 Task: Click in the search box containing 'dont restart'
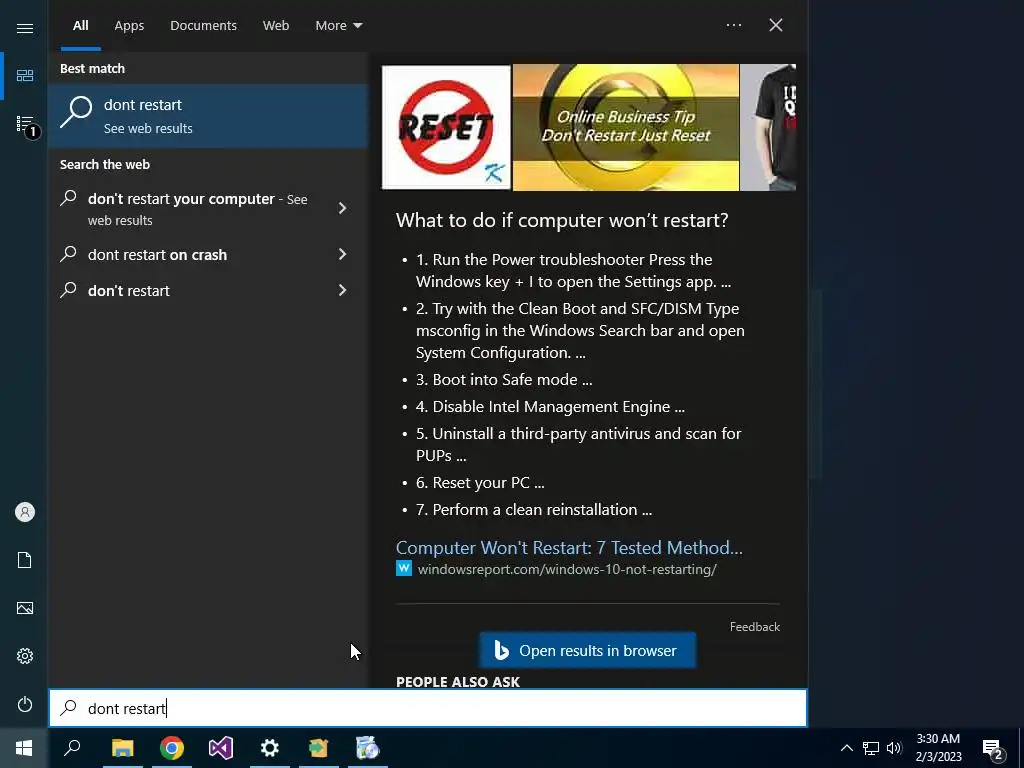click(x=428, y=708)
